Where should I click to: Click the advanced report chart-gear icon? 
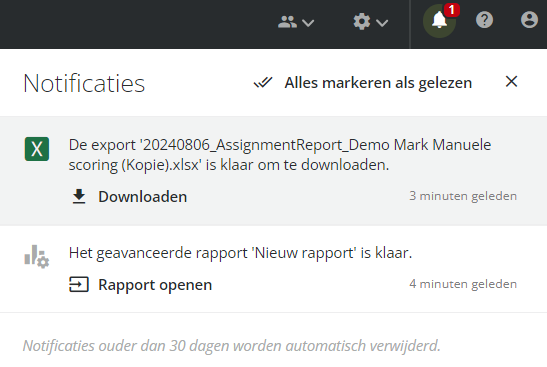pyautogui.click(x=37, y=256)
